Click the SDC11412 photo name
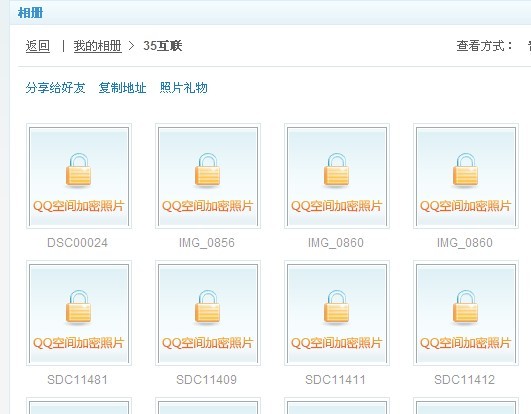Viewport: 531px width, 414px height. coord(465,380)
